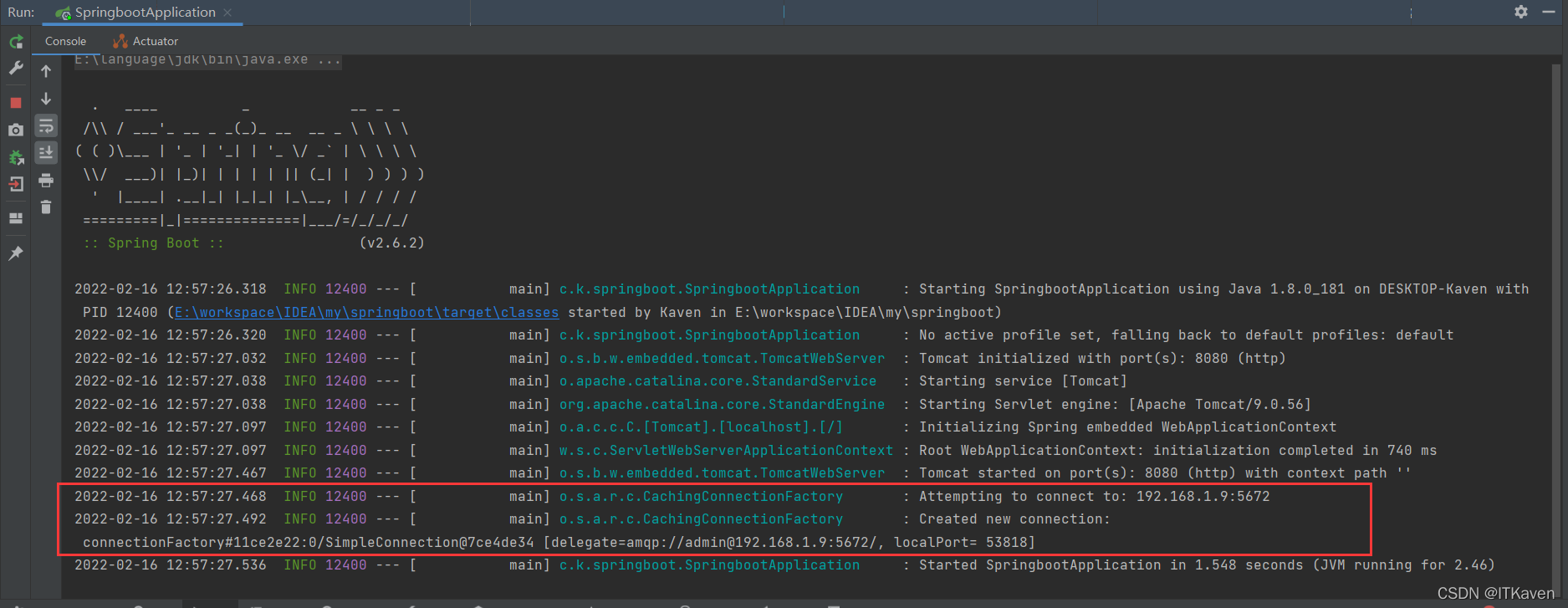Open the layout settings icon in Run sidebar
1568x608 pixels.
coord(16,218)
